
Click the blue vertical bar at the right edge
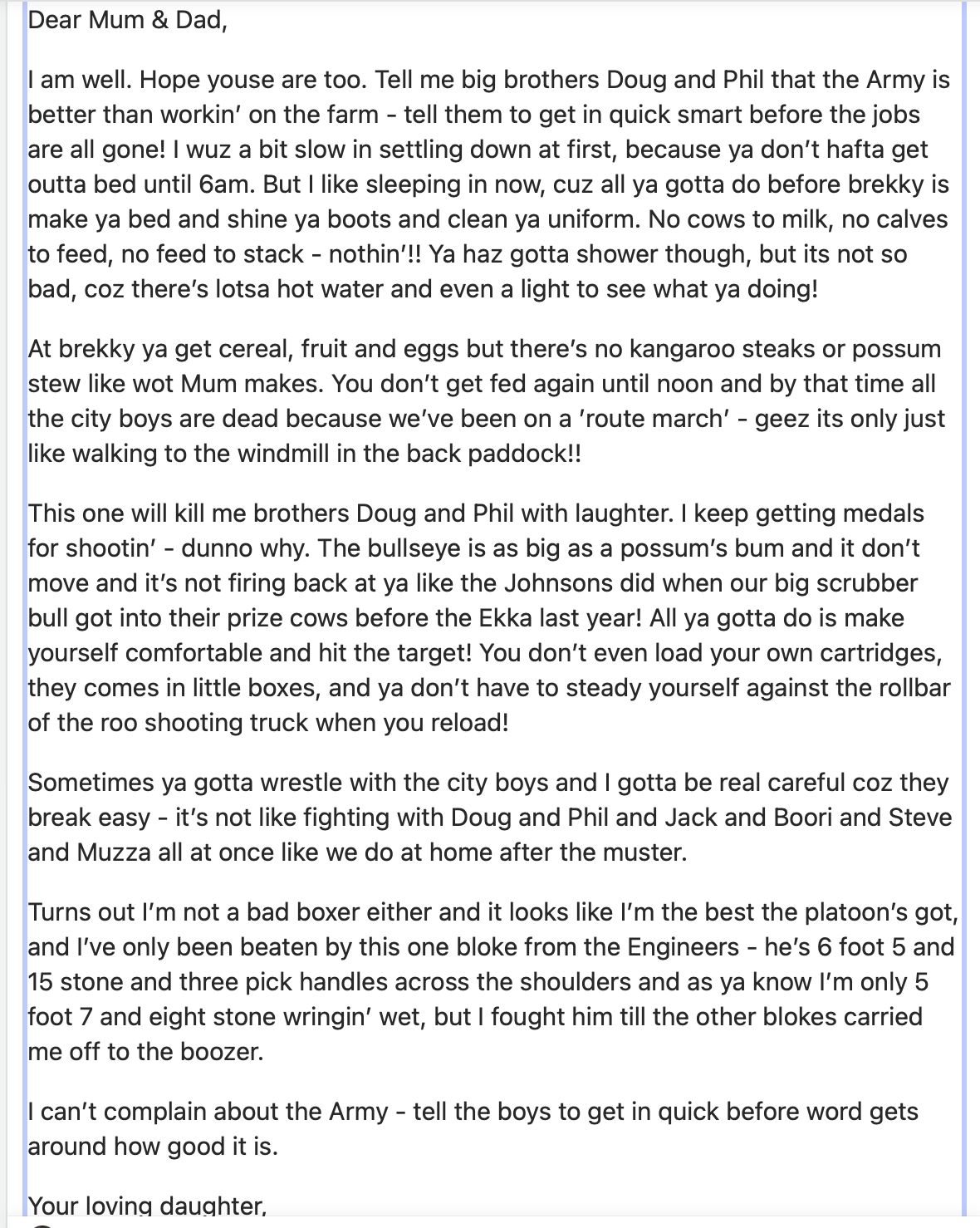pyautogui.click(x=965, y=614)
